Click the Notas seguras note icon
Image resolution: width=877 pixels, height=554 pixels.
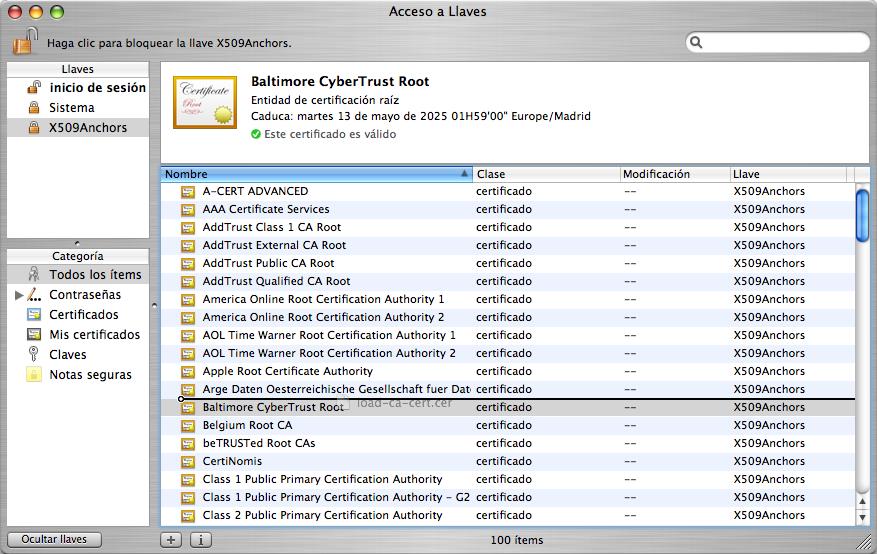click(34, 375)
